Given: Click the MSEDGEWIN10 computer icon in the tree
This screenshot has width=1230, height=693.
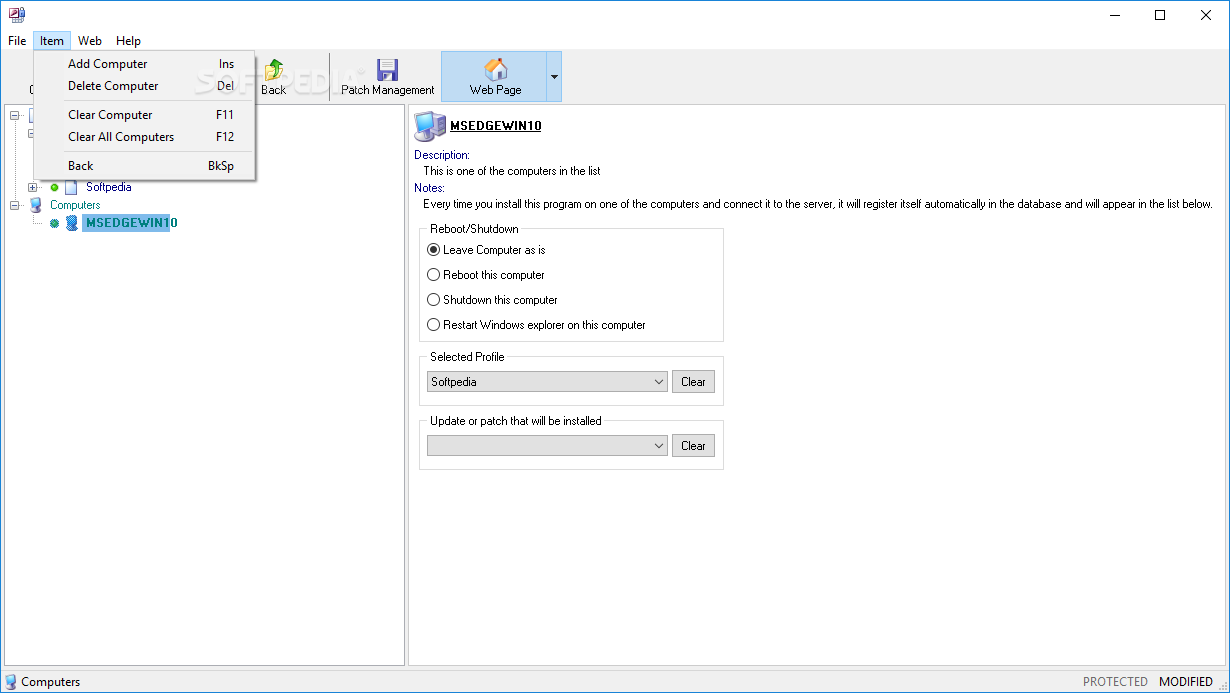Looking at the screenshot, I should 71,223.
